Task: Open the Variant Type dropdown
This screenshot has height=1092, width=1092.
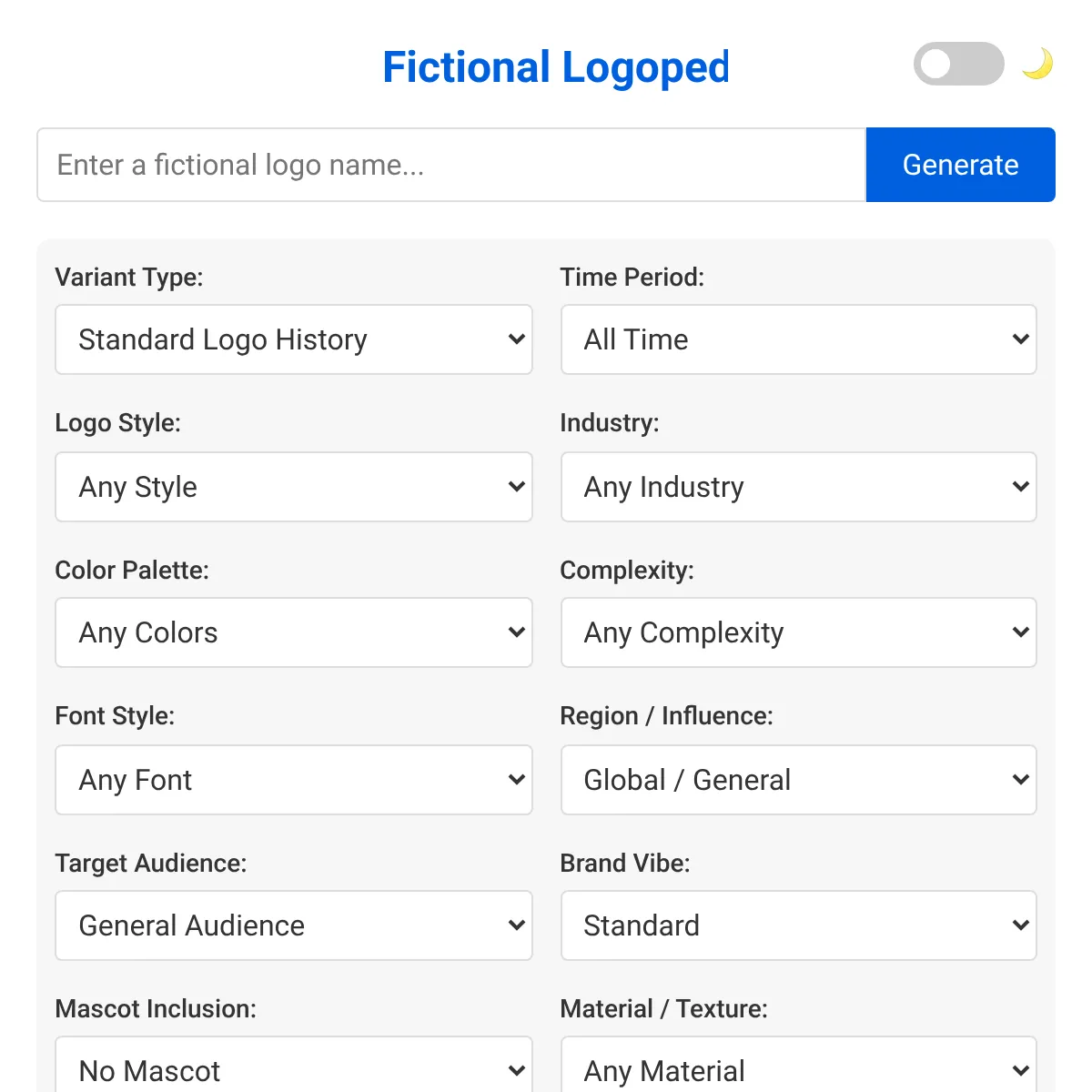Action: coord(294,339)
